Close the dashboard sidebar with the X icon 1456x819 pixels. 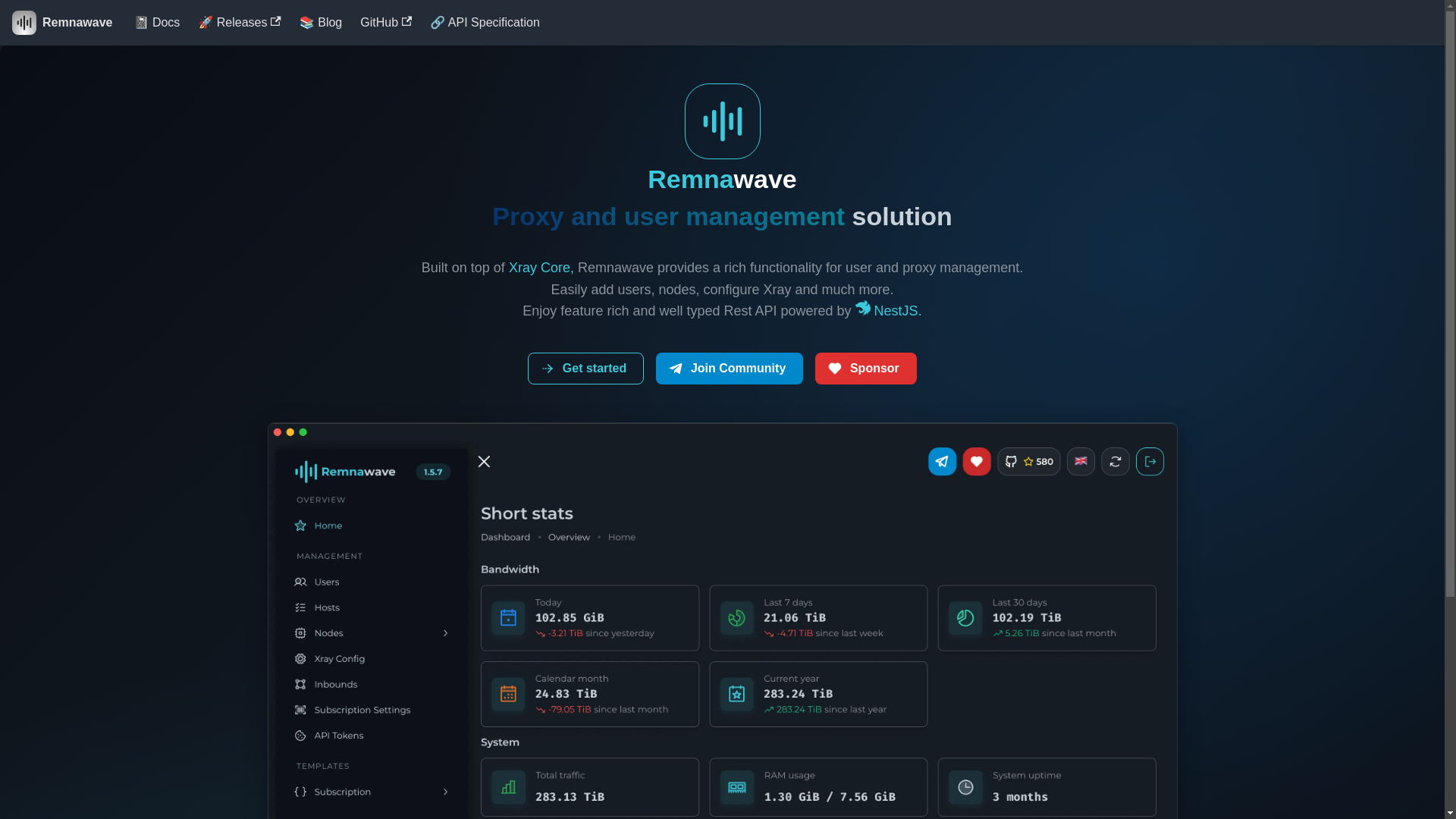tap(484, 462)
